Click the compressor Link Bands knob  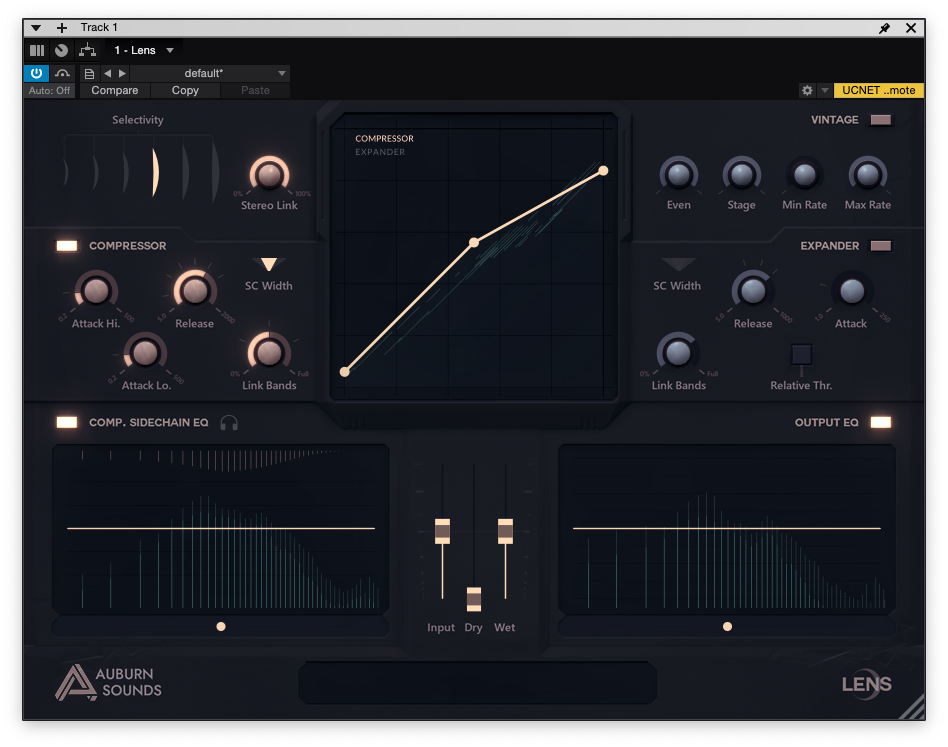point(269,352)
